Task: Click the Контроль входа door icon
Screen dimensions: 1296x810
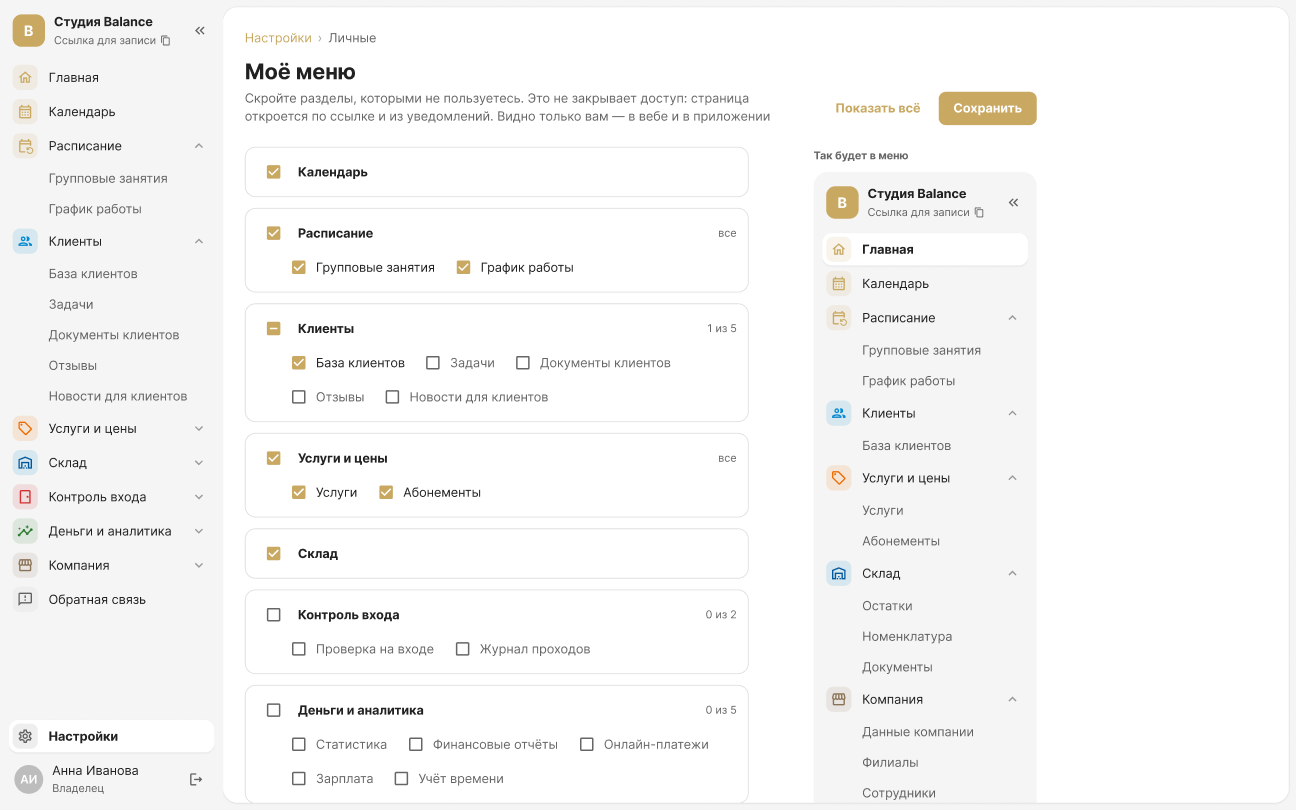Action: coord(26,497)
